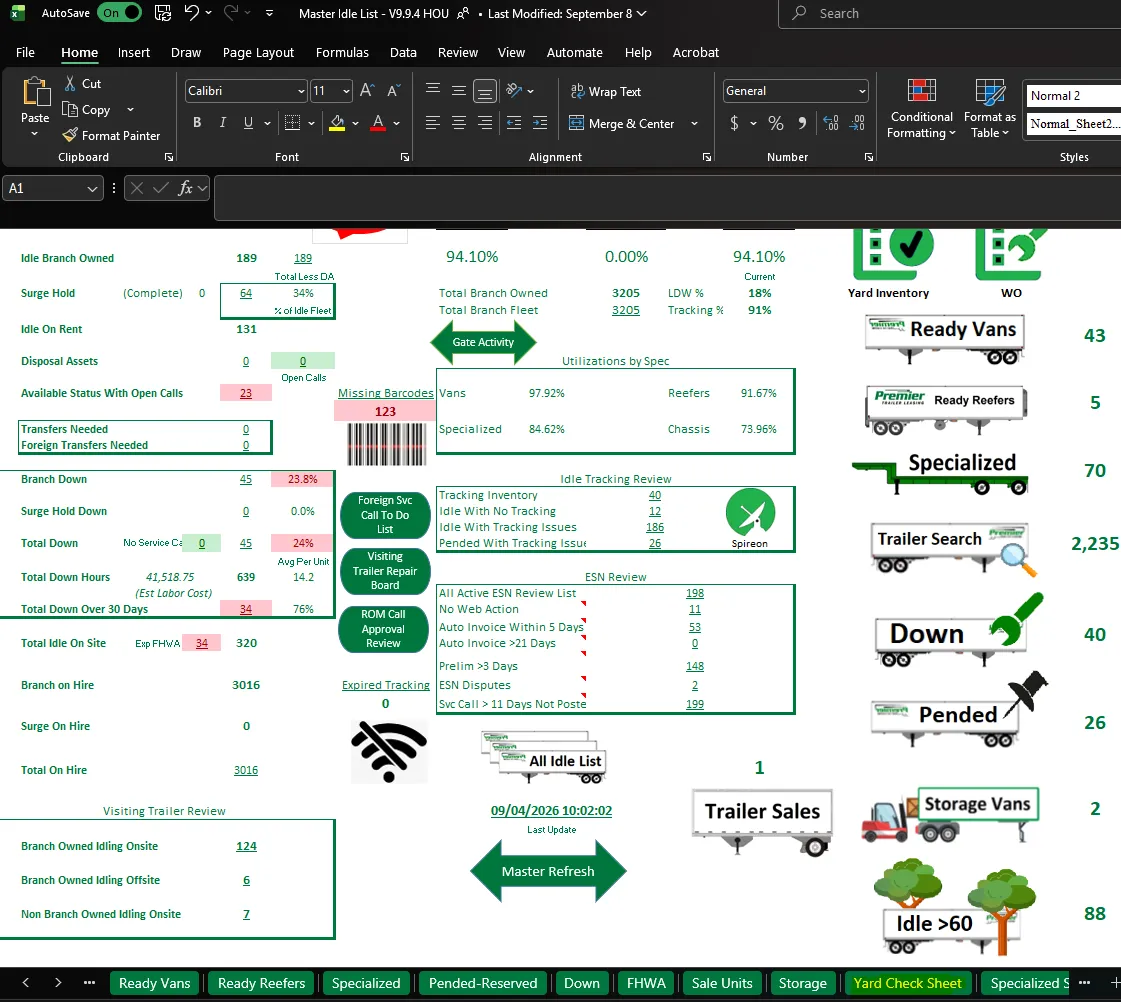This screenshot has width=1121, height=1002.
Task: Click the no-wifi Expired Tracking icon
Action: tap(389, 752)
